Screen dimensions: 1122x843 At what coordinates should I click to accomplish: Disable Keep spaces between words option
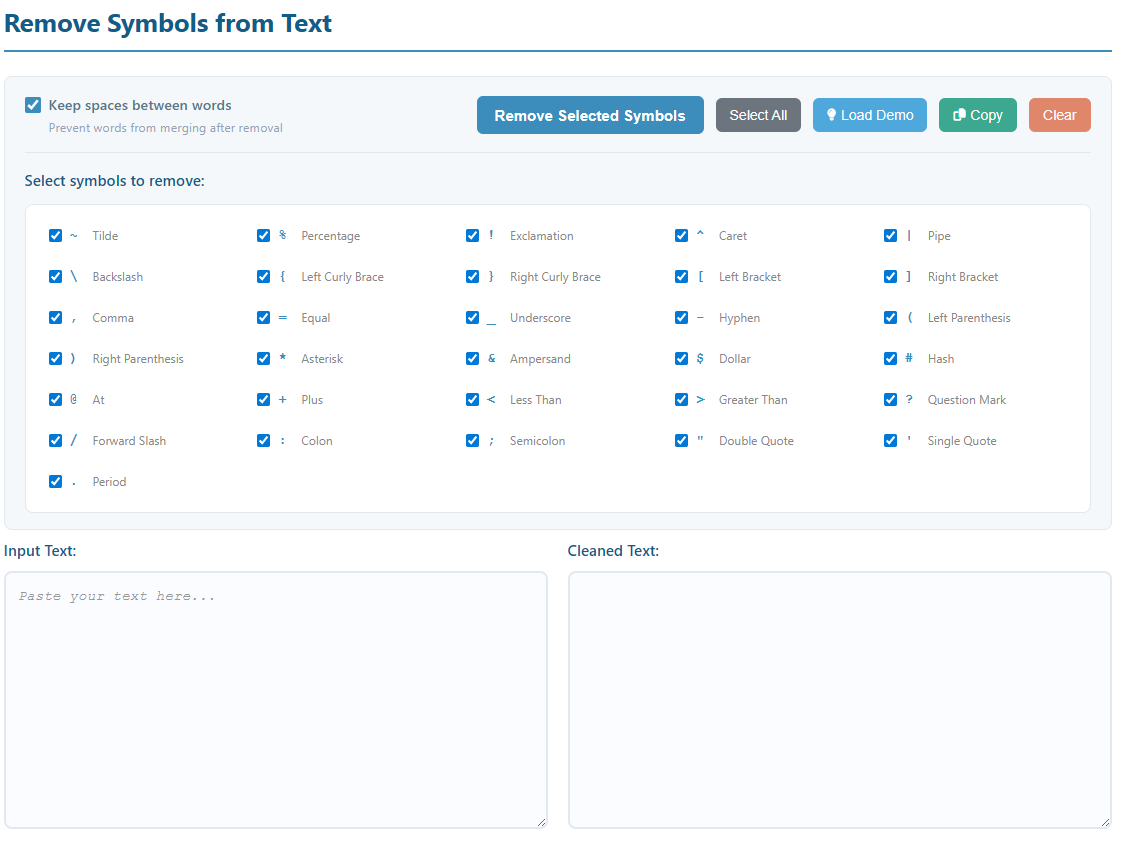pyautogui.click(x=33, y=105)
